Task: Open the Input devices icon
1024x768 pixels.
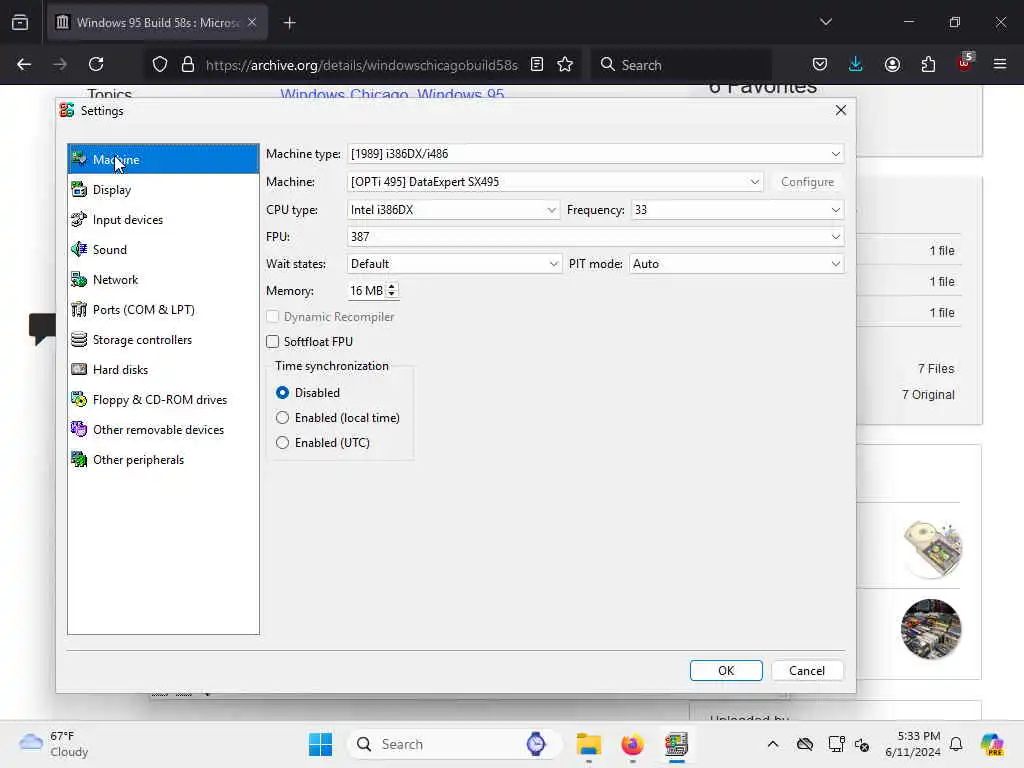Action: 79,219
